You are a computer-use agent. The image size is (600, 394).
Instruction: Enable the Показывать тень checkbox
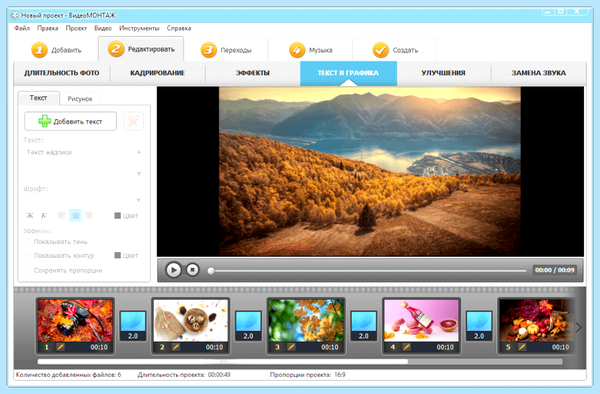pyautogui.click(x=27, y=242)
